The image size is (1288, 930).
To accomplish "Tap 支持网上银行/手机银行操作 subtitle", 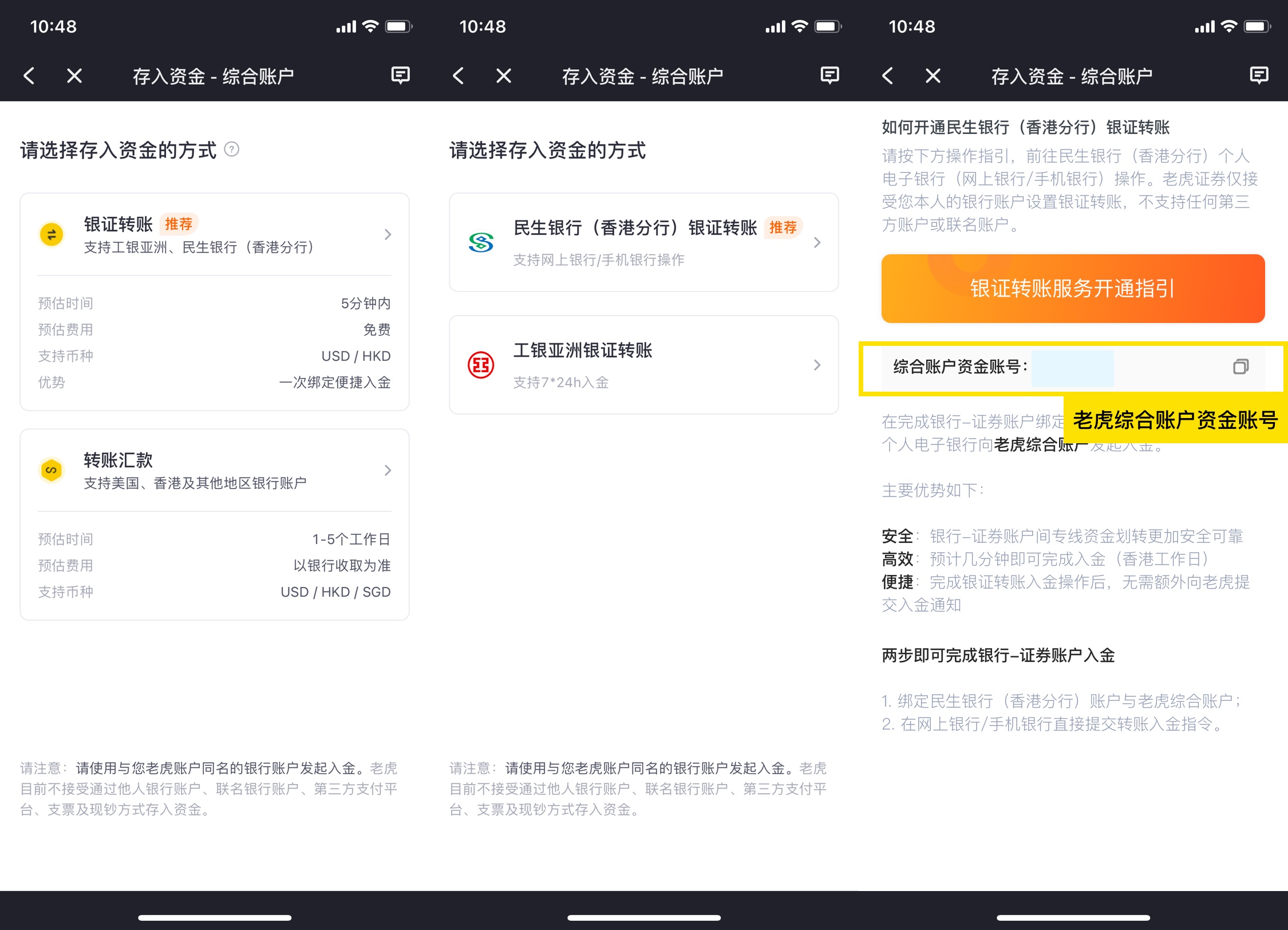I will point(599,260).
